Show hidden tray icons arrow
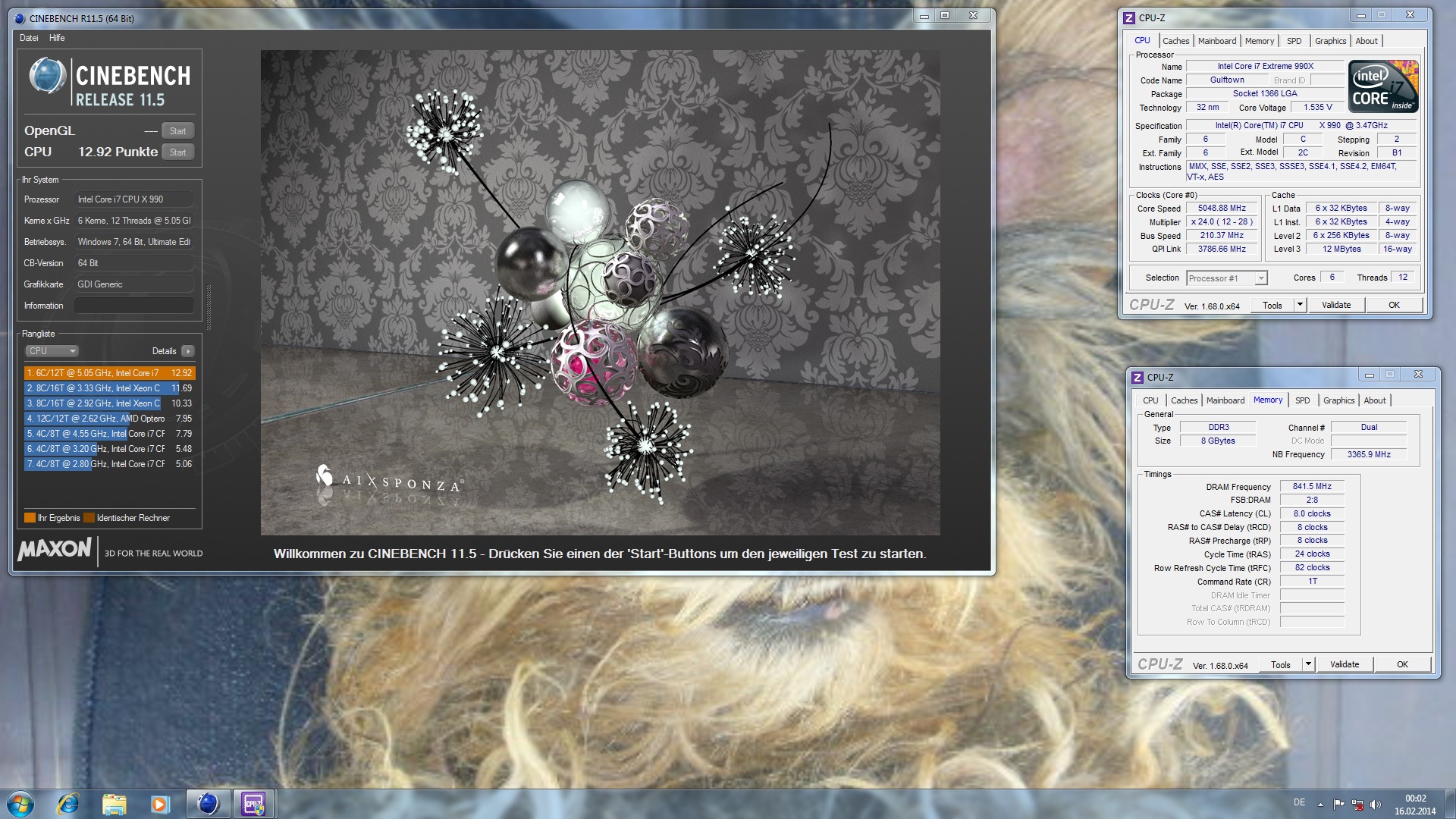The height and width of the screenshot is (819, 1456). click(x=1320, y=805)
